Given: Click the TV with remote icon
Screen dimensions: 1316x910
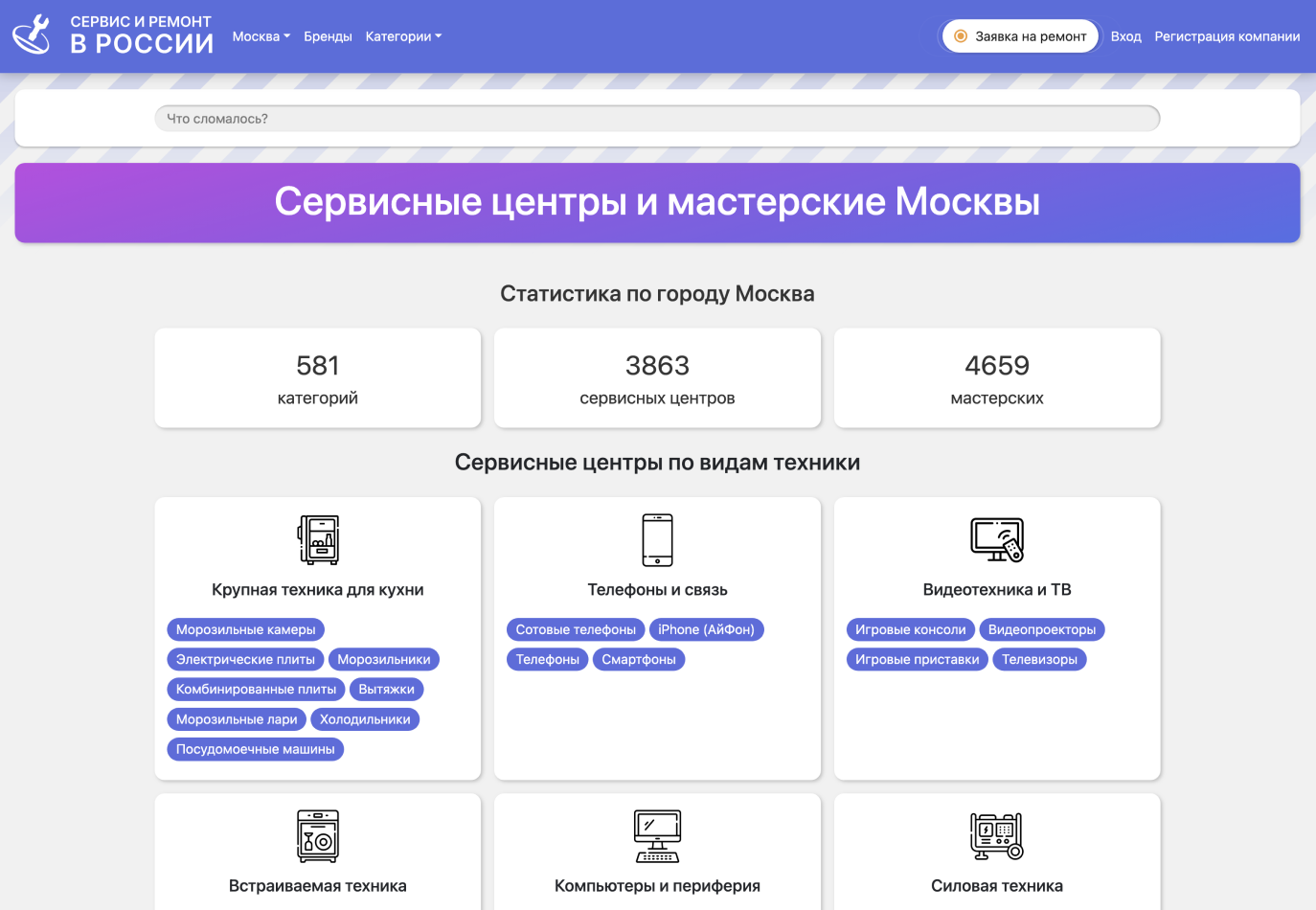Looking at the screenshot, I should (997, 539).
